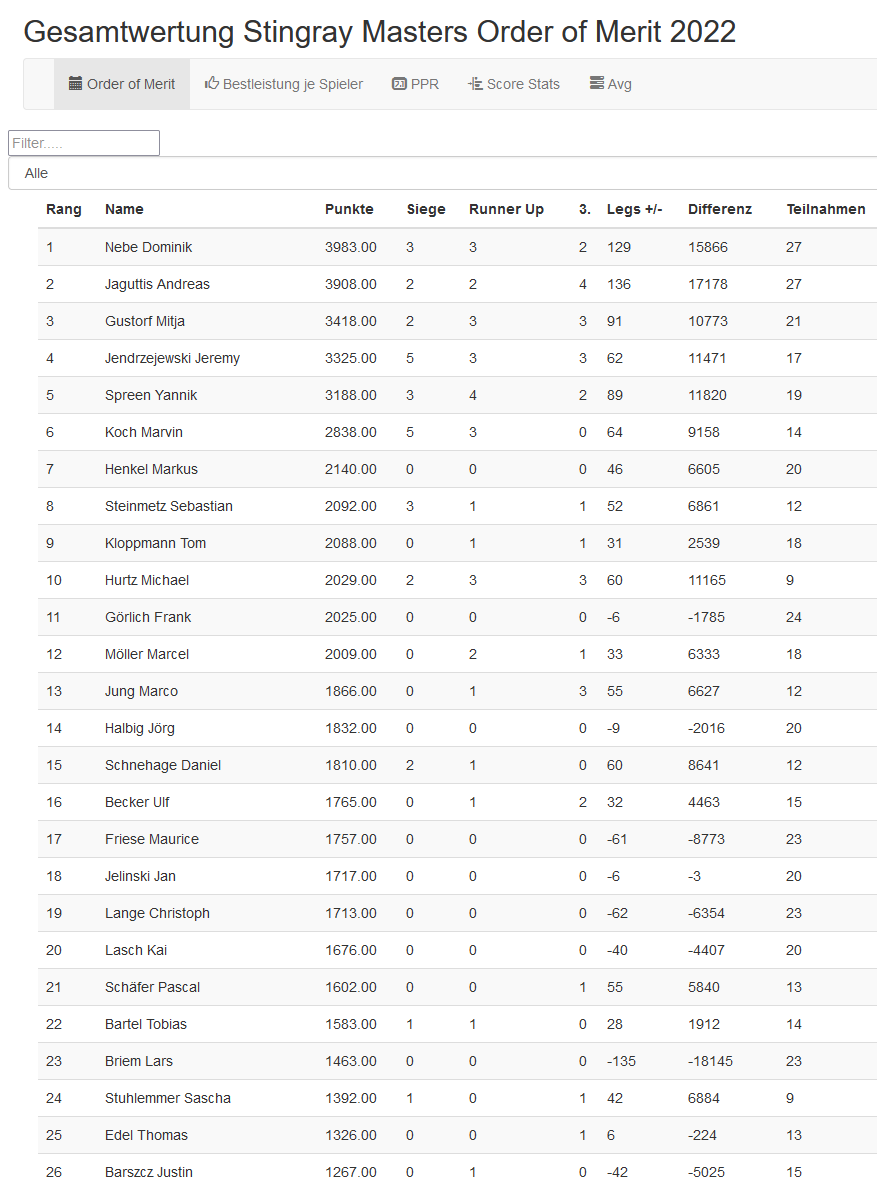The height and width of the screenshot is (1187, 877).
Task: Click the calendar icon beside Order of Merit
Action: click(x=76, y=84)
